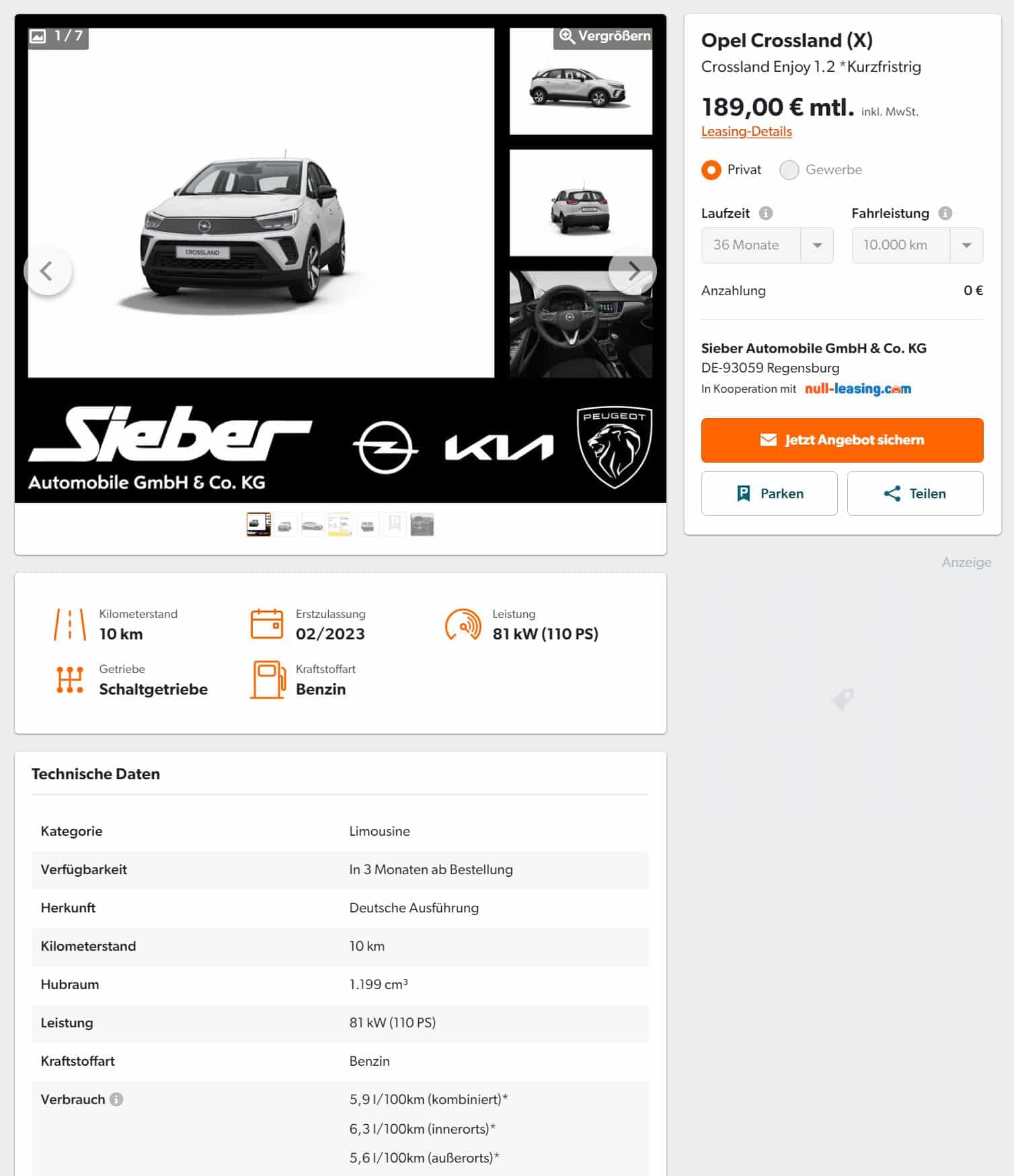1014x1176 pixels.
Task: Click the next image arrow
Action: (x=632, y=271)
